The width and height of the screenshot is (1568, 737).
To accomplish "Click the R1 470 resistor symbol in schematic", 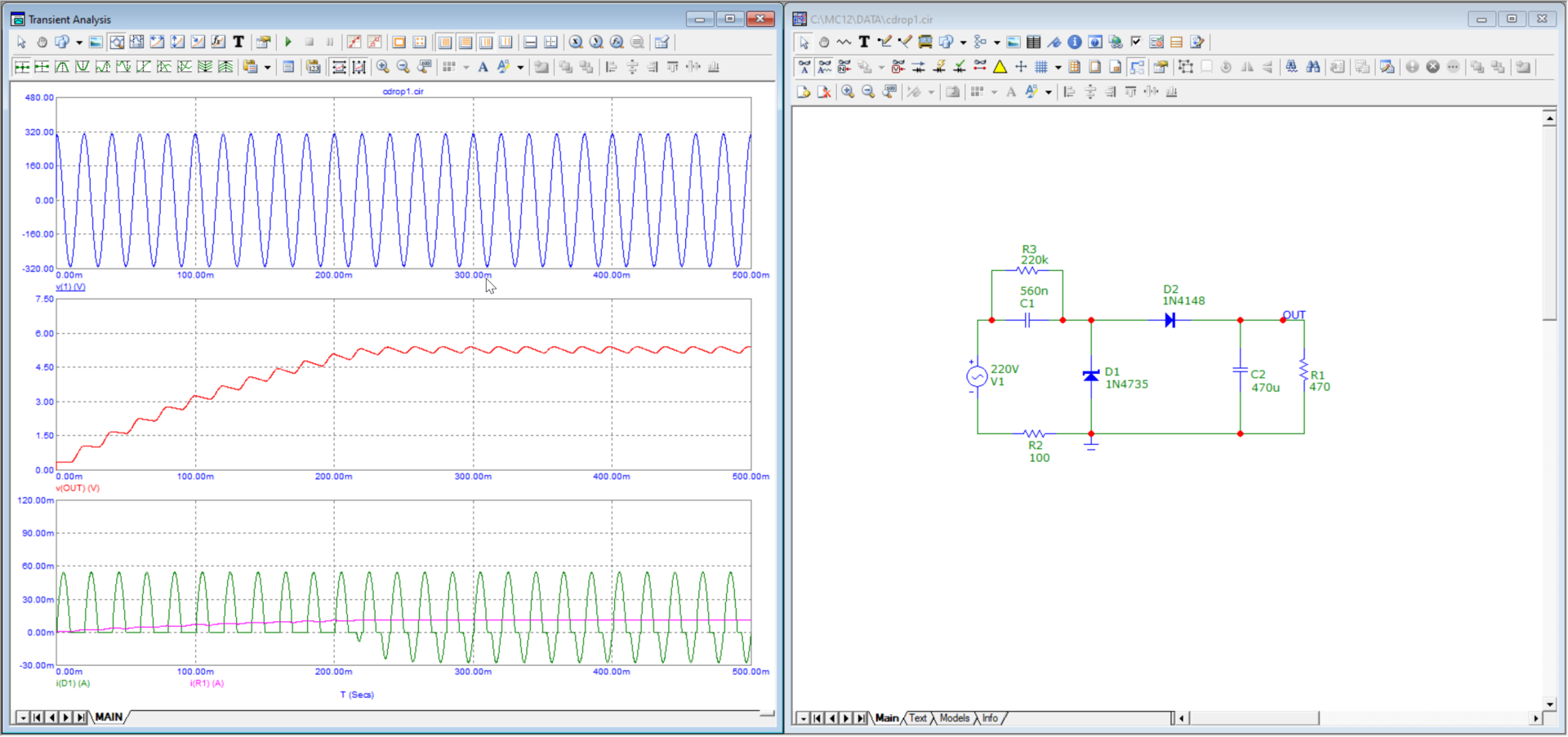I will (x=1304, y=371).
